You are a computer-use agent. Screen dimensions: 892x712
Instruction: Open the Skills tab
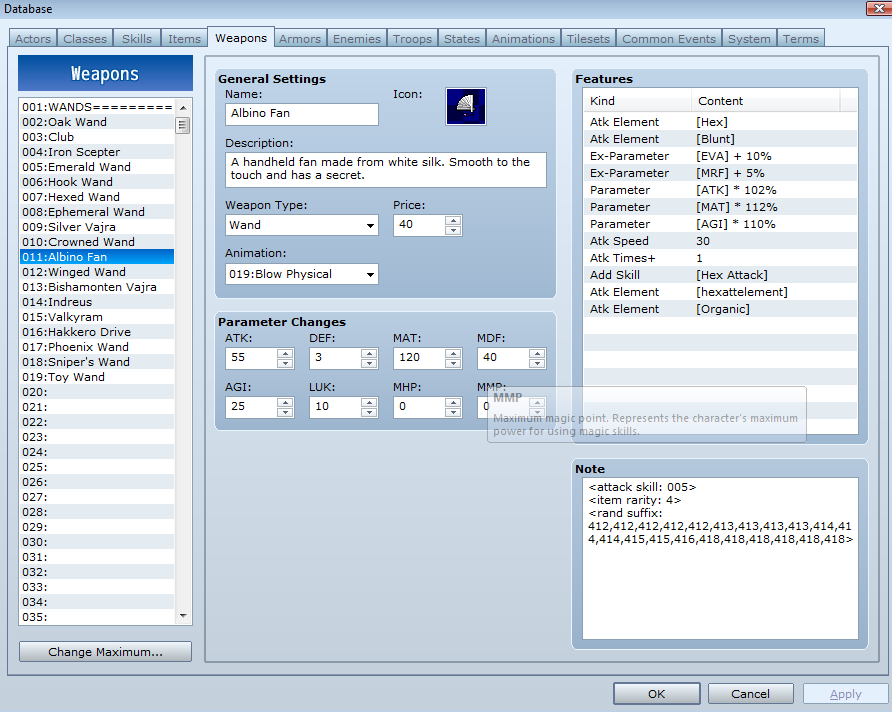[x=137, y=39]
